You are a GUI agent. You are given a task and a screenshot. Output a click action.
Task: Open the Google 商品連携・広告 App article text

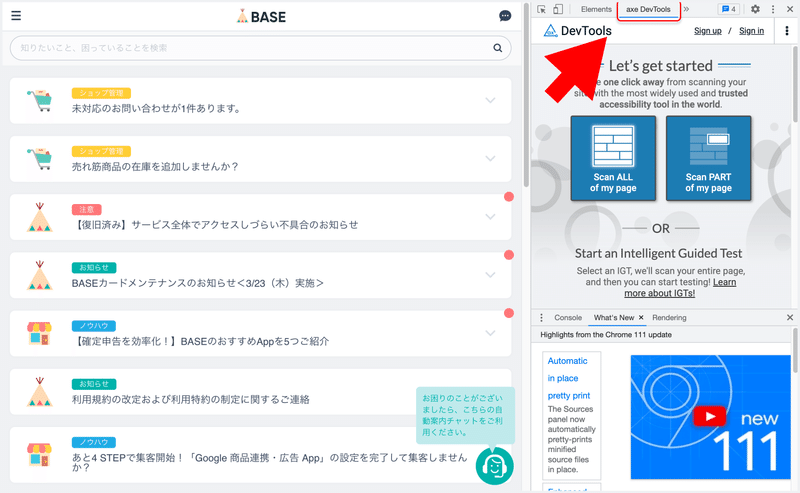coord(269,462)
